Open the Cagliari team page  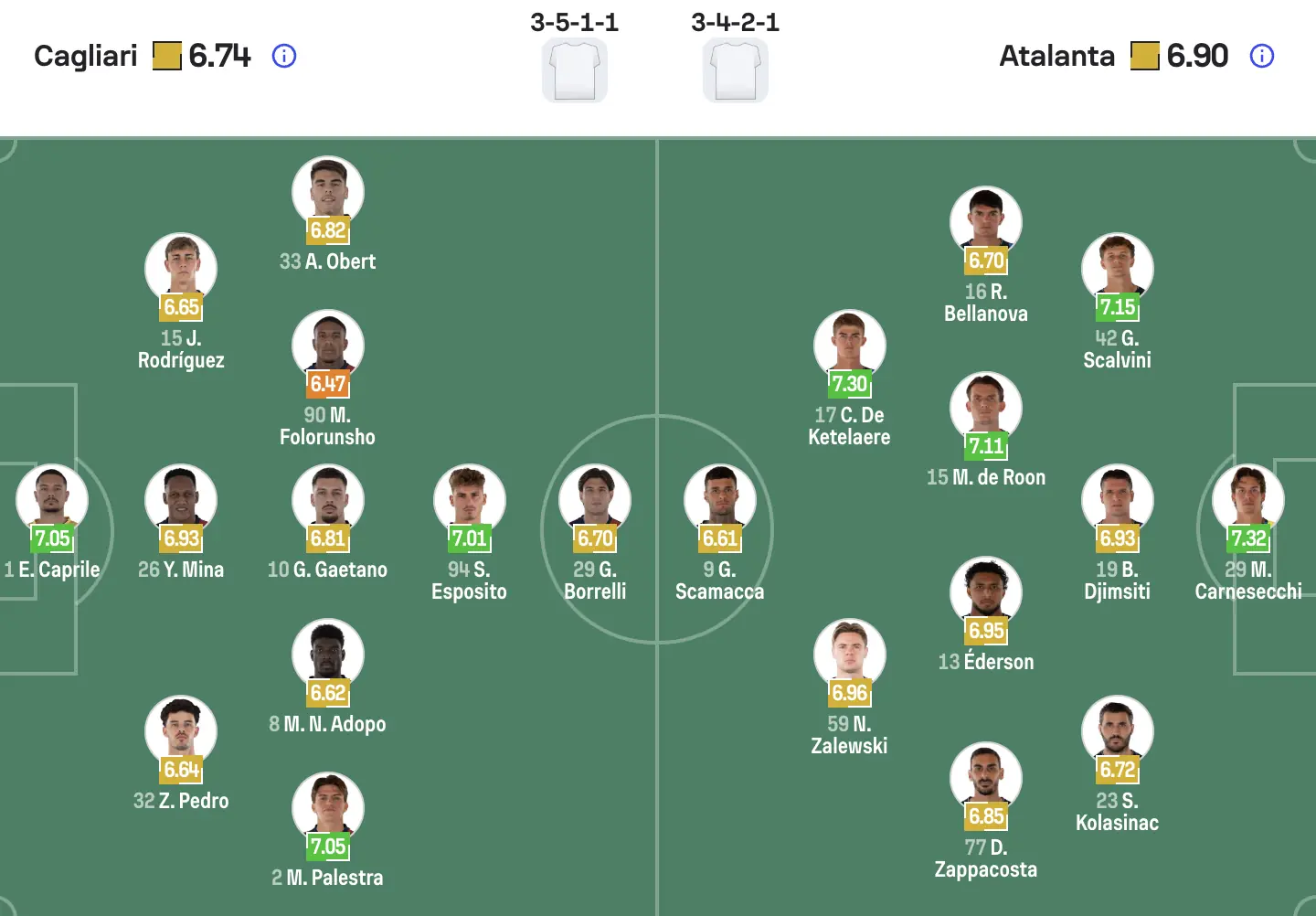(84, 56)
